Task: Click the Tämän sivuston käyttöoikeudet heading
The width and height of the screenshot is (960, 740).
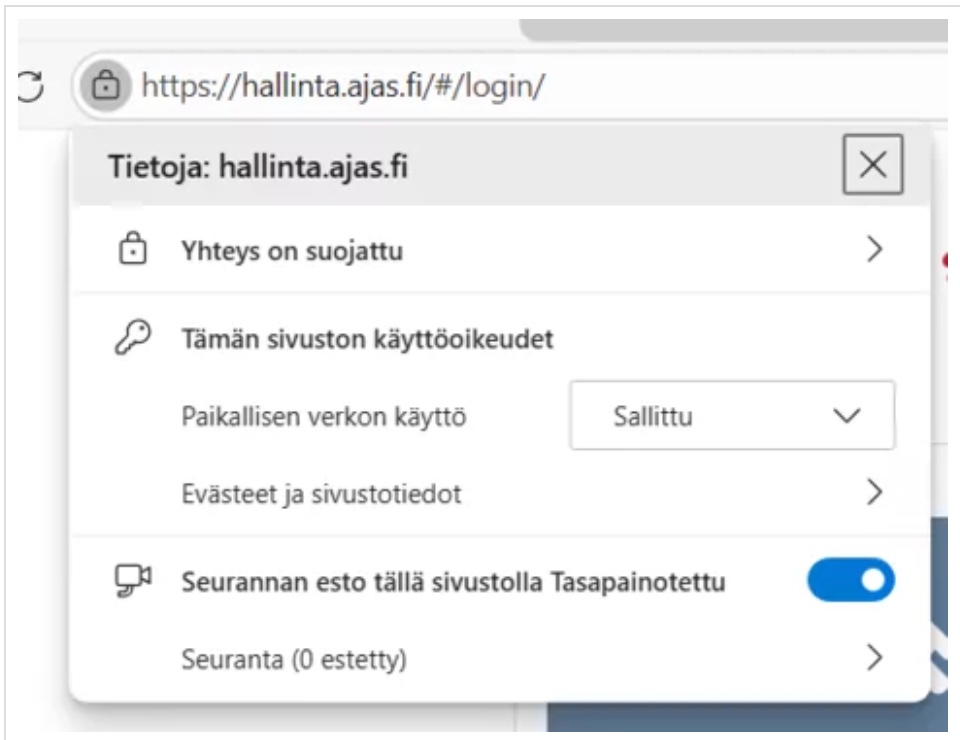Action: click(x=367, y=340)
